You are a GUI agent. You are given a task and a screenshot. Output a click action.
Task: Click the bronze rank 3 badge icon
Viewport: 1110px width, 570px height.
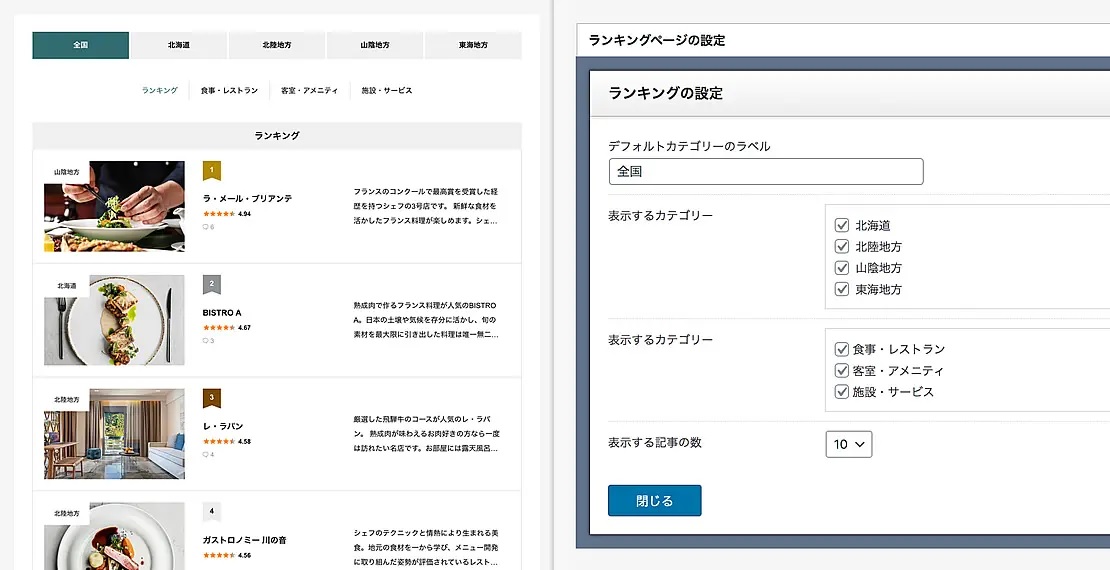coord(212,398)
